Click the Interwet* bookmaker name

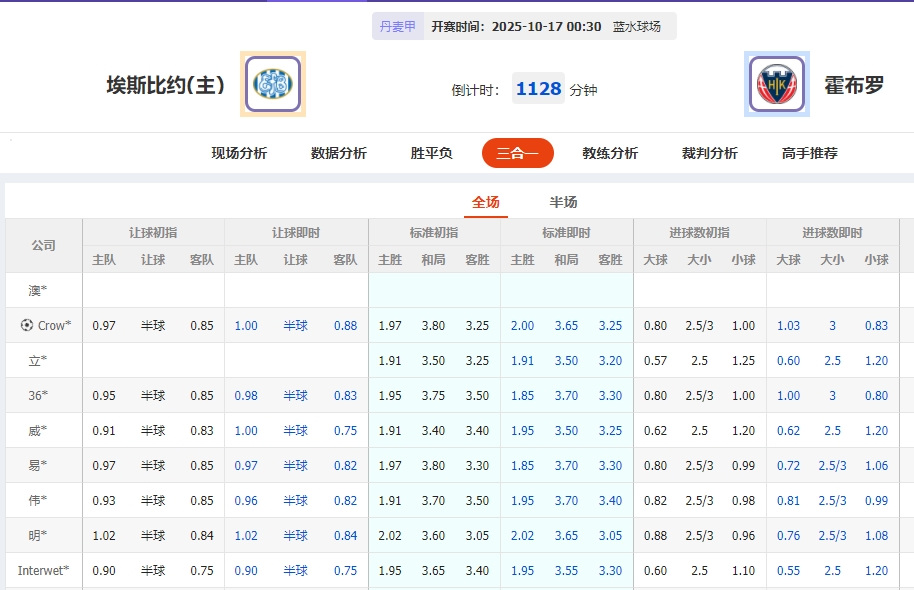pos(42,570)
